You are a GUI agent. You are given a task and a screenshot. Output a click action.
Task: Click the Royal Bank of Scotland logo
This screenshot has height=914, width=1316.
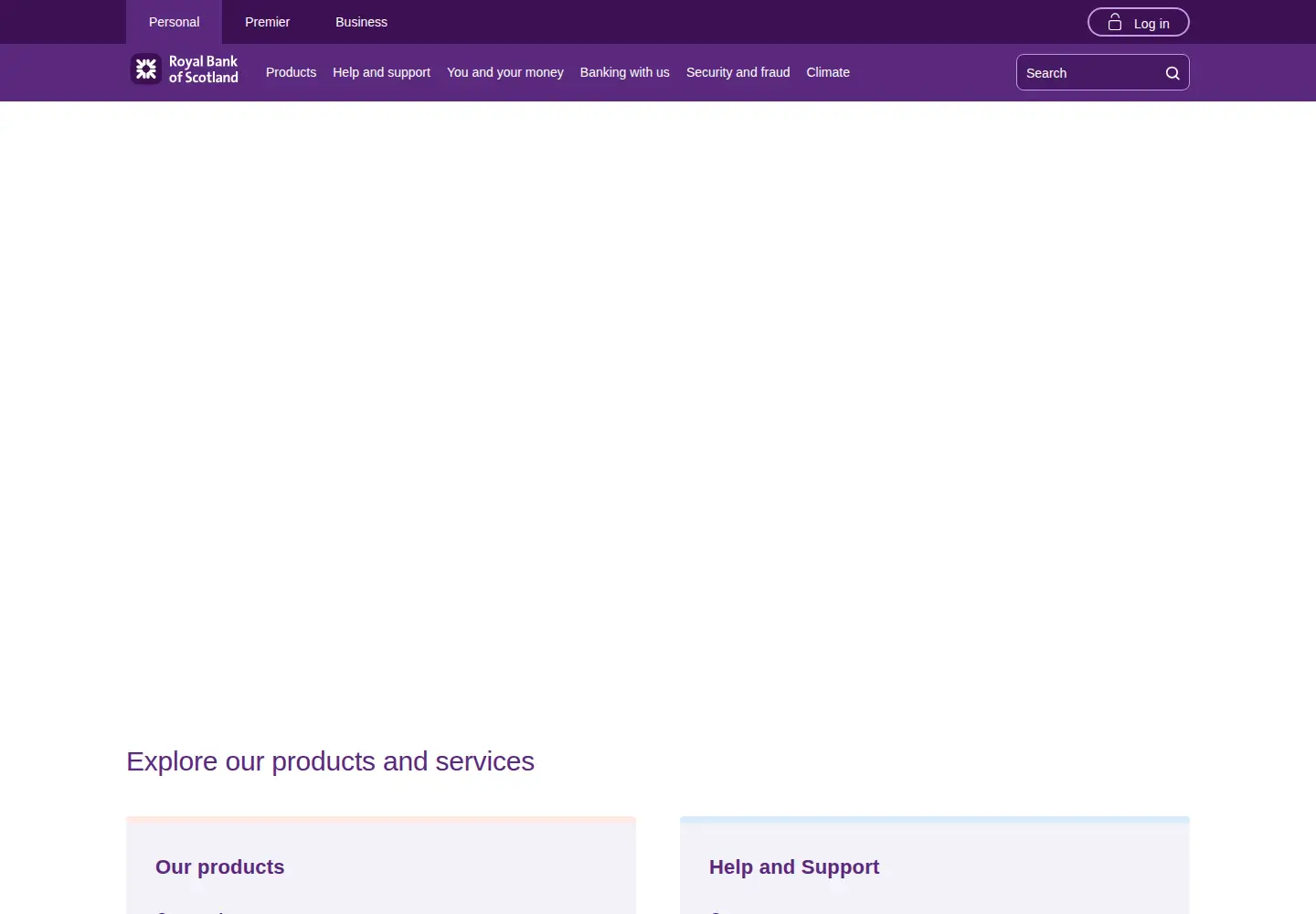(x=185, y=69)
